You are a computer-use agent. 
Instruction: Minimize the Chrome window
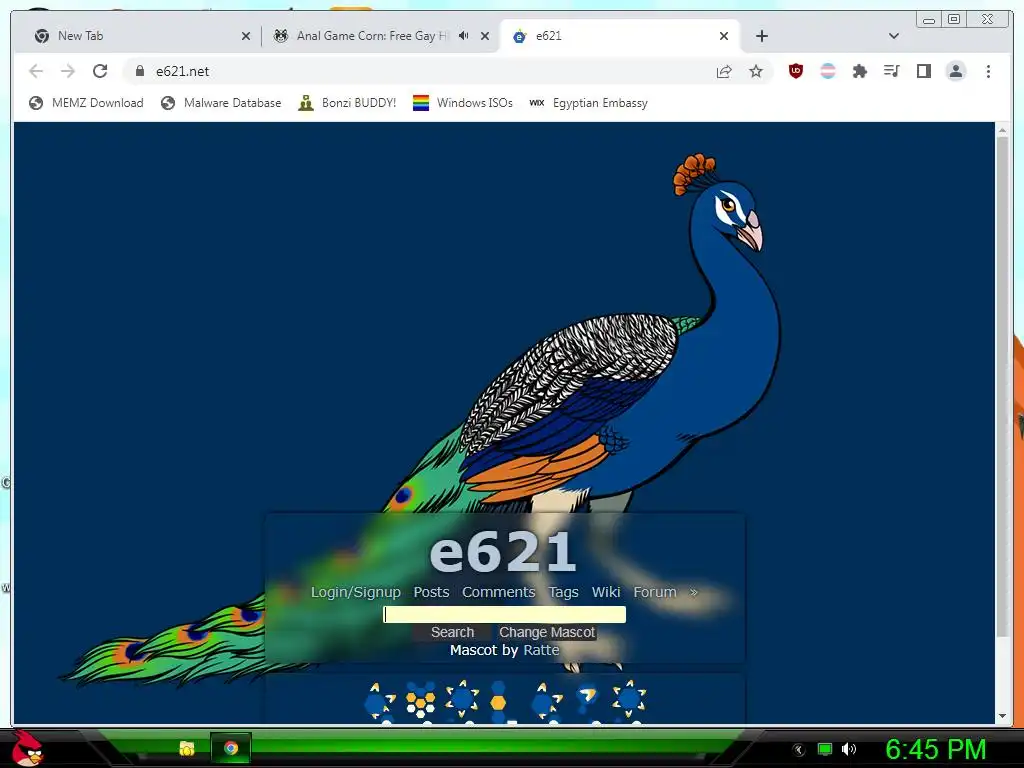tap(929, 20)
